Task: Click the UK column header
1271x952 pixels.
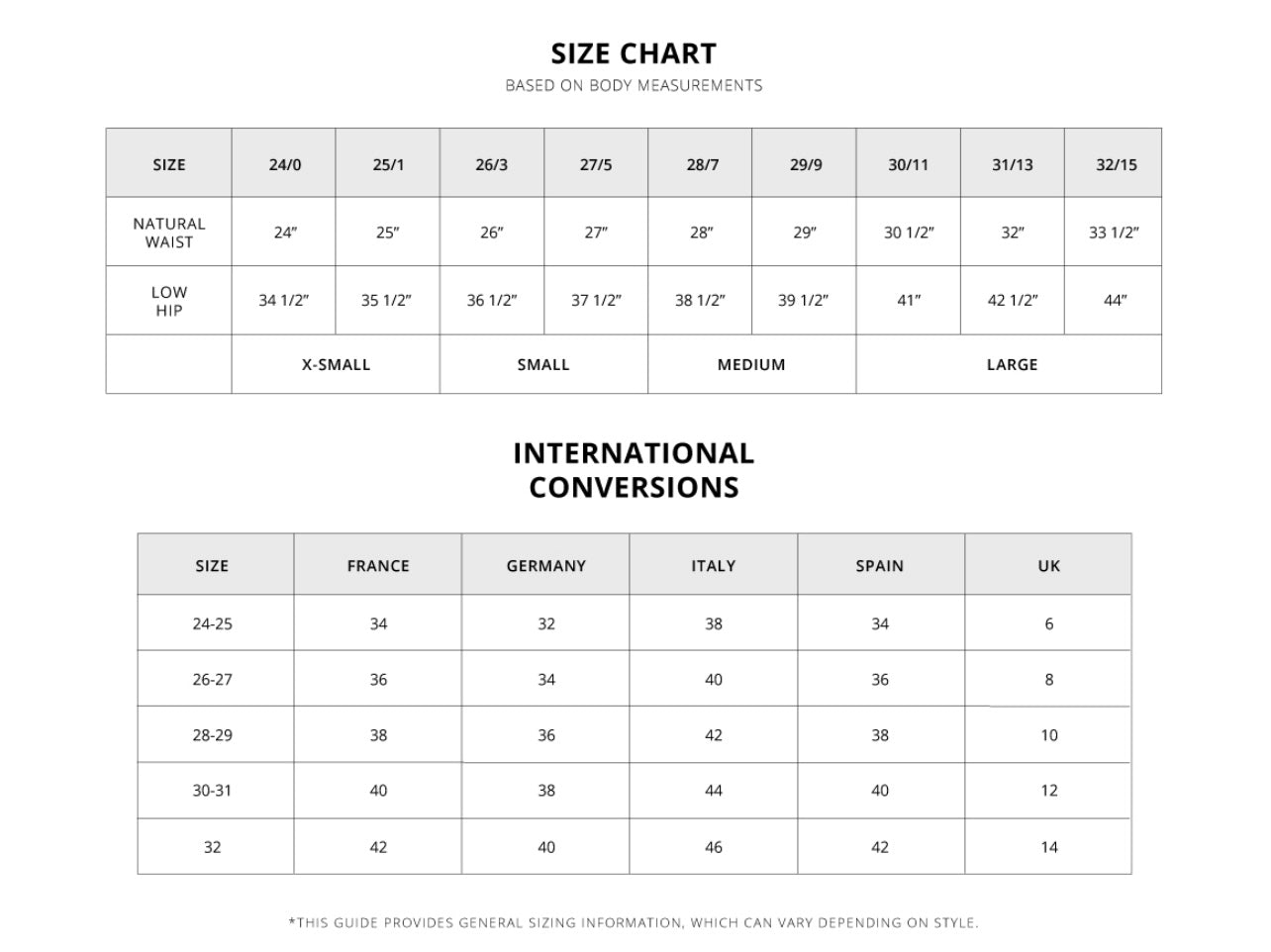Action: point(1049,566)
